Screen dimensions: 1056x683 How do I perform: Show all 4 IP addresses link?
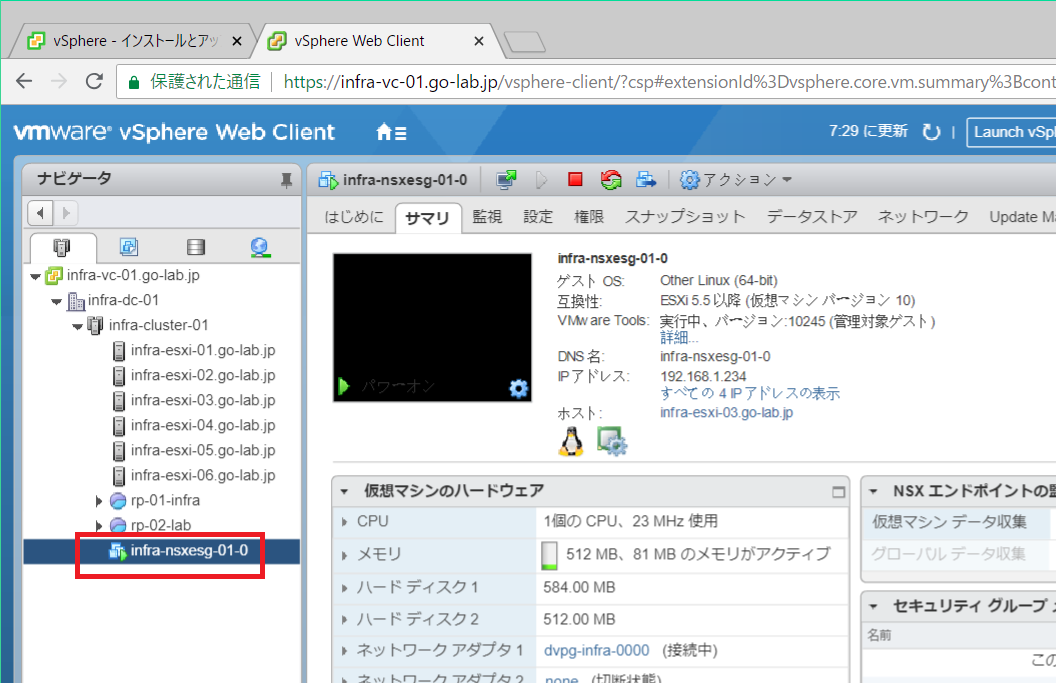tap(750, 393)
